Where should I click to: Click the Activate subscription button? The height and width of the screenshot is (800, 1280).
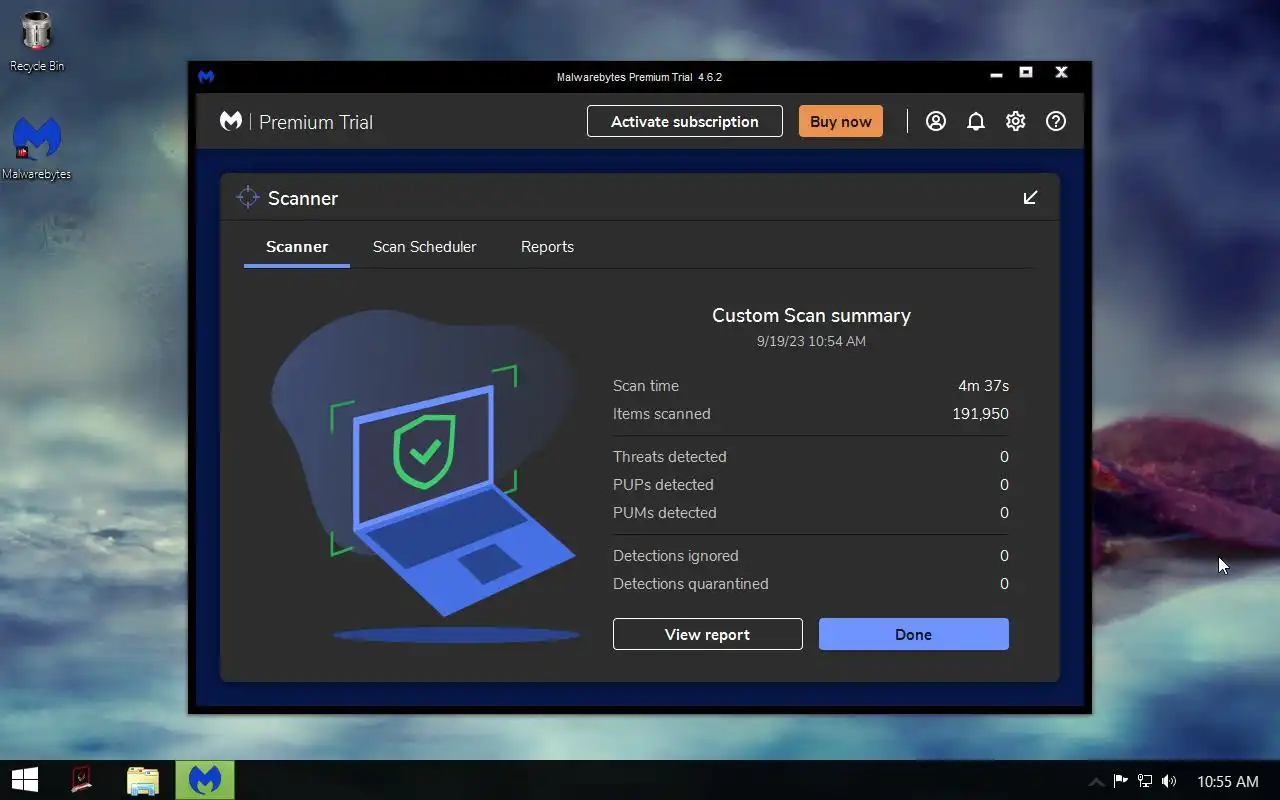click(685, 121)
